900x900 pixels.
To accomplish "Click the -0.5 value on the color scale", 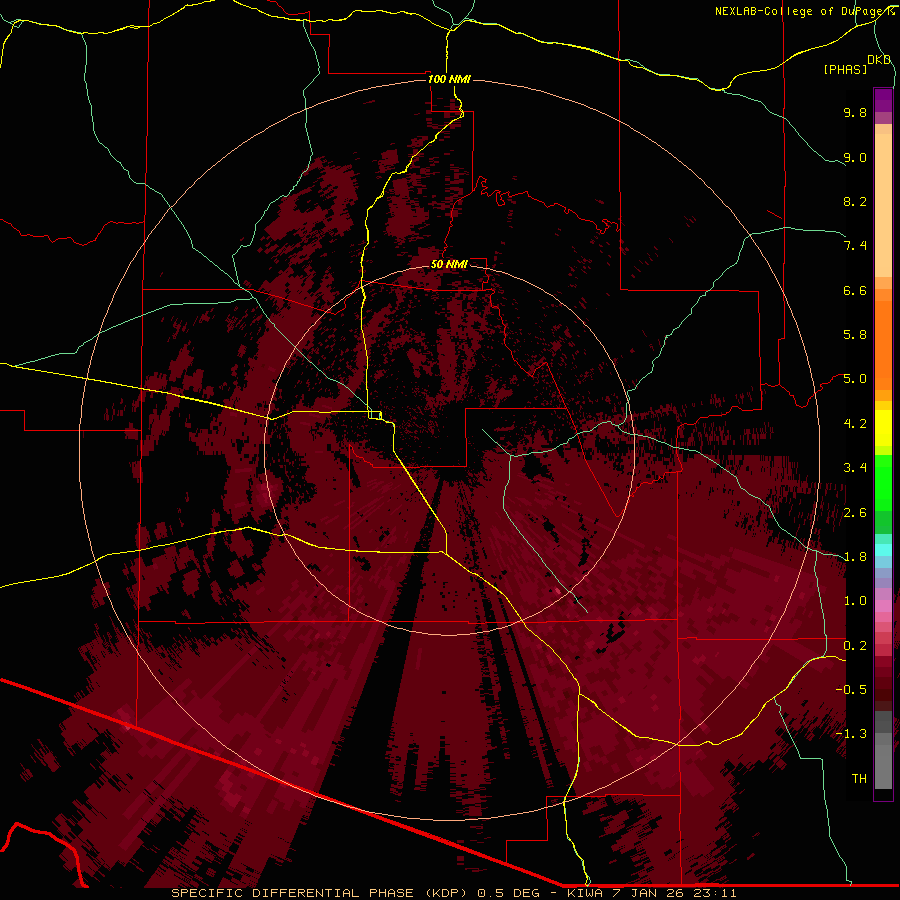I will click(851, 690).
